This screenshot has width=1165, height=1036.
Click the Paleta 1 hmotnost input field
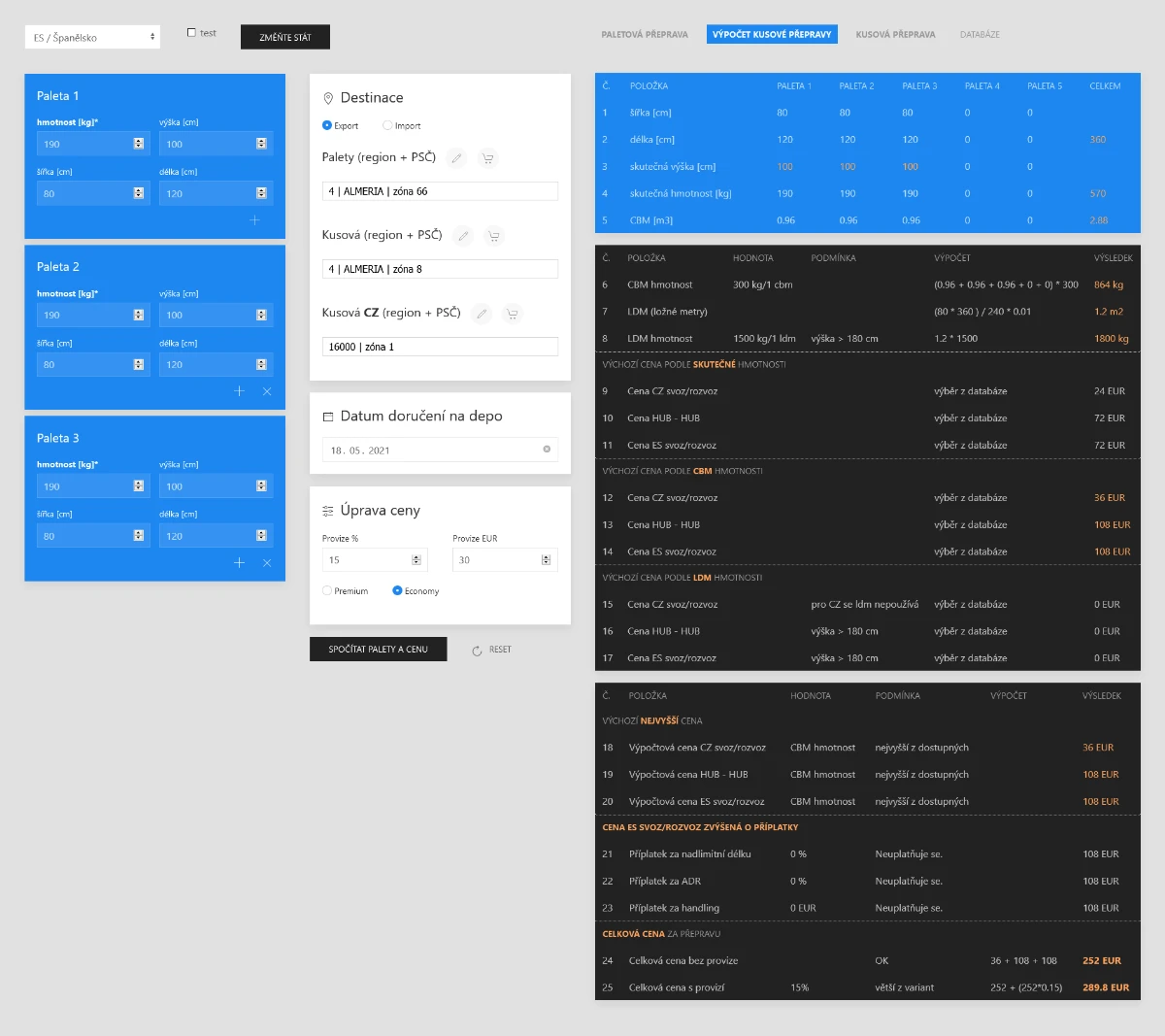pyautogui.click(x=85, y=144)
